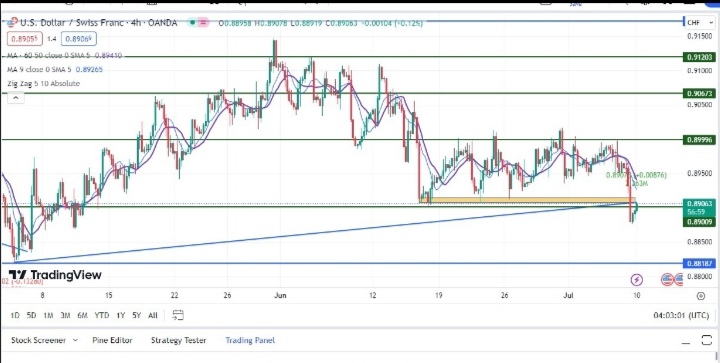Select the YTD time range button
Viewport: 720px width, 363px height.
tap(101, 315)
